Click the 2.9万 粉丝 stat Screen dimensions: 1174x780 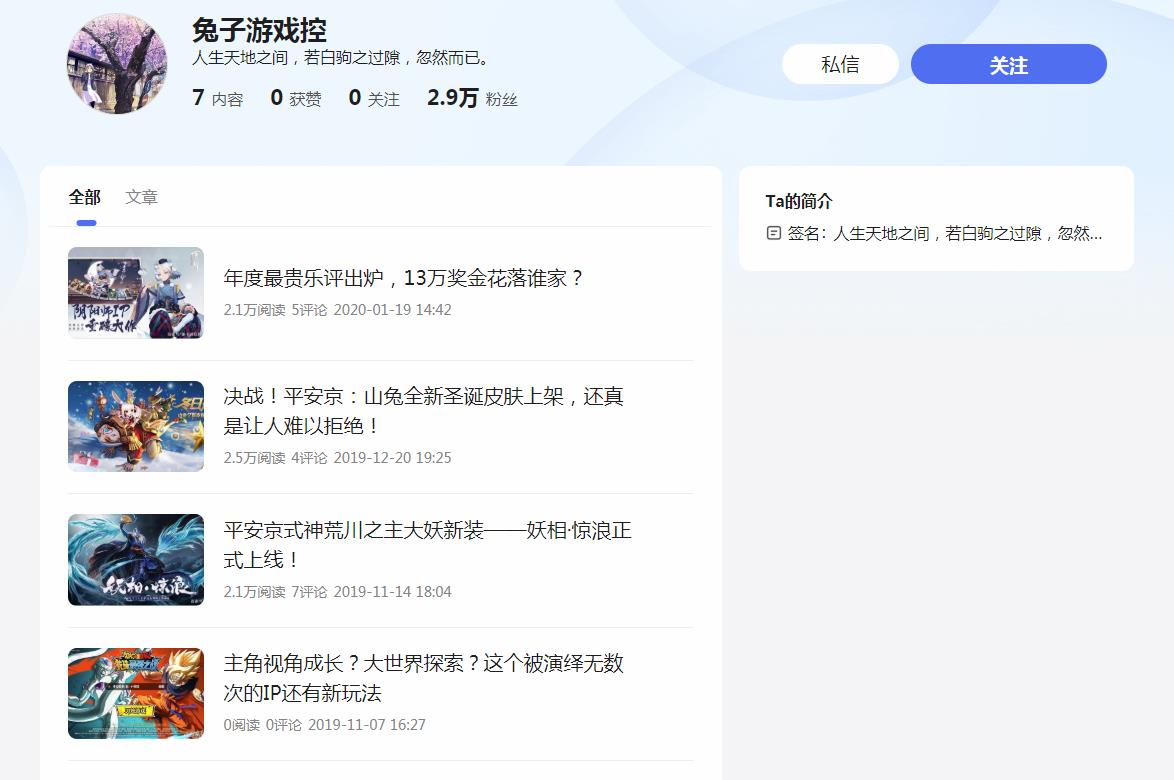(472, 98)
